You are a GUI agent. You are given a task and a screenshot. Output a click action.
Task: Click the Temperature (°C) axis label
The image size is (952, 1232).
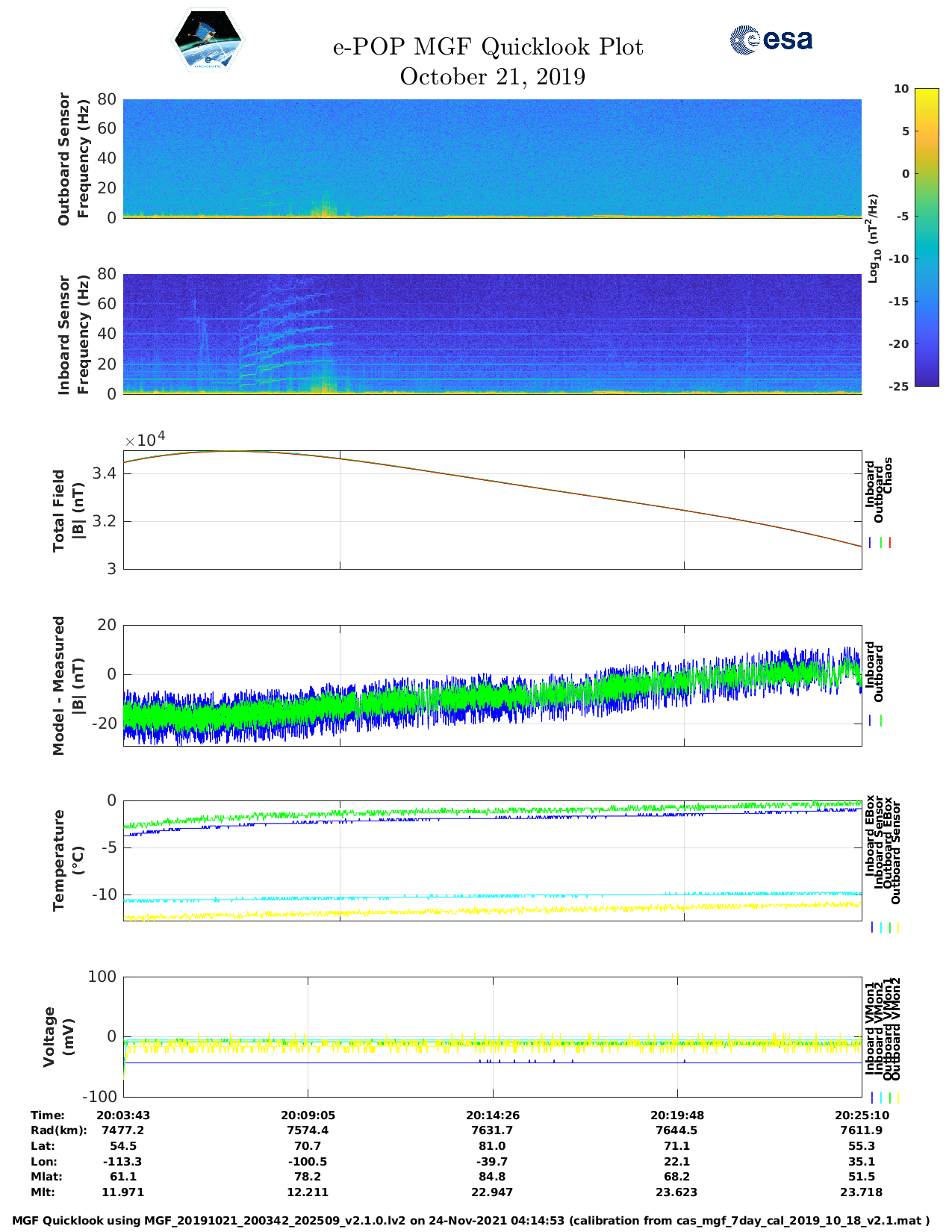67,860
